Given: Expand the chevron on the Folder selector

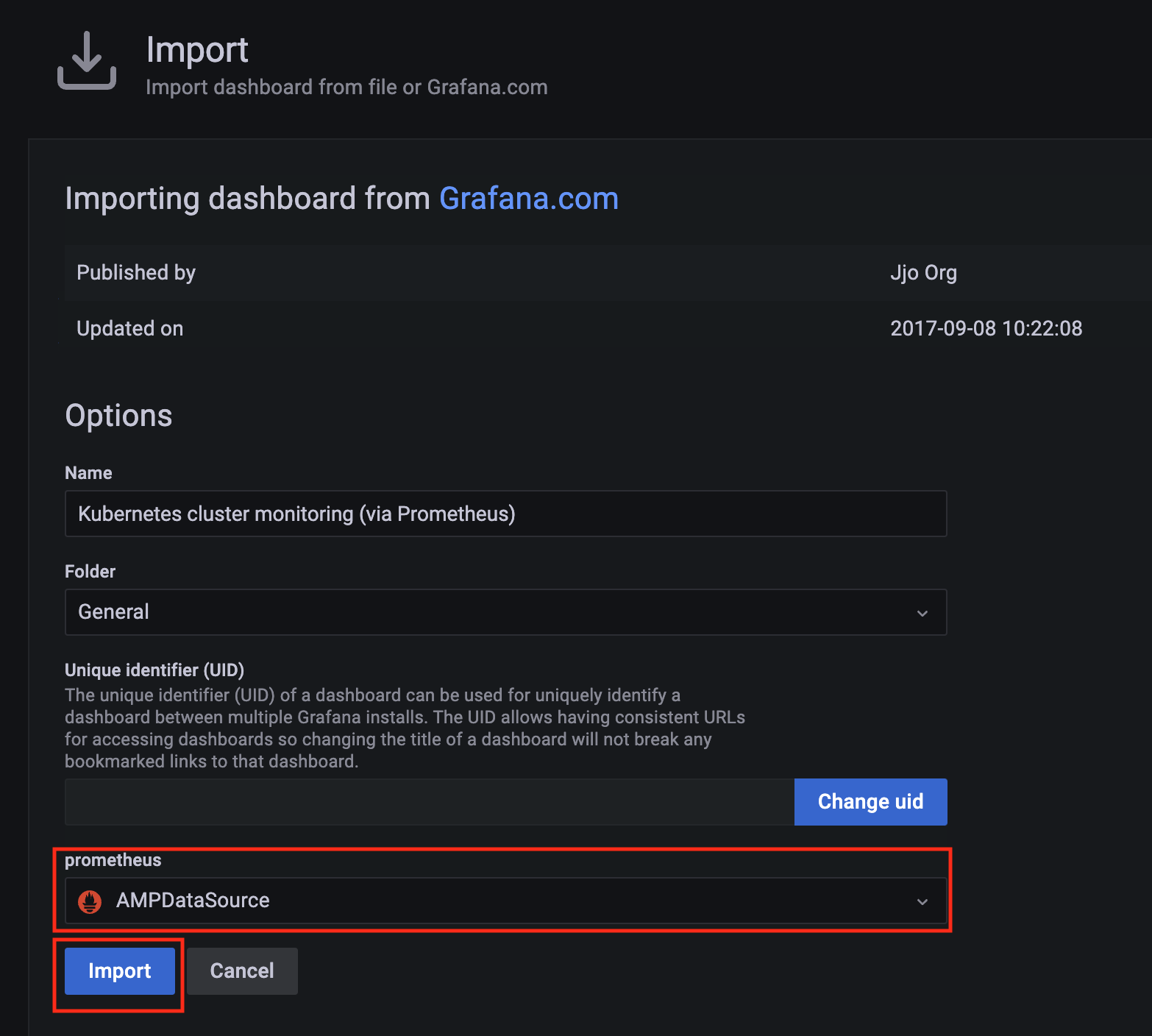Looking at the screenshot, I should (922, 611).
